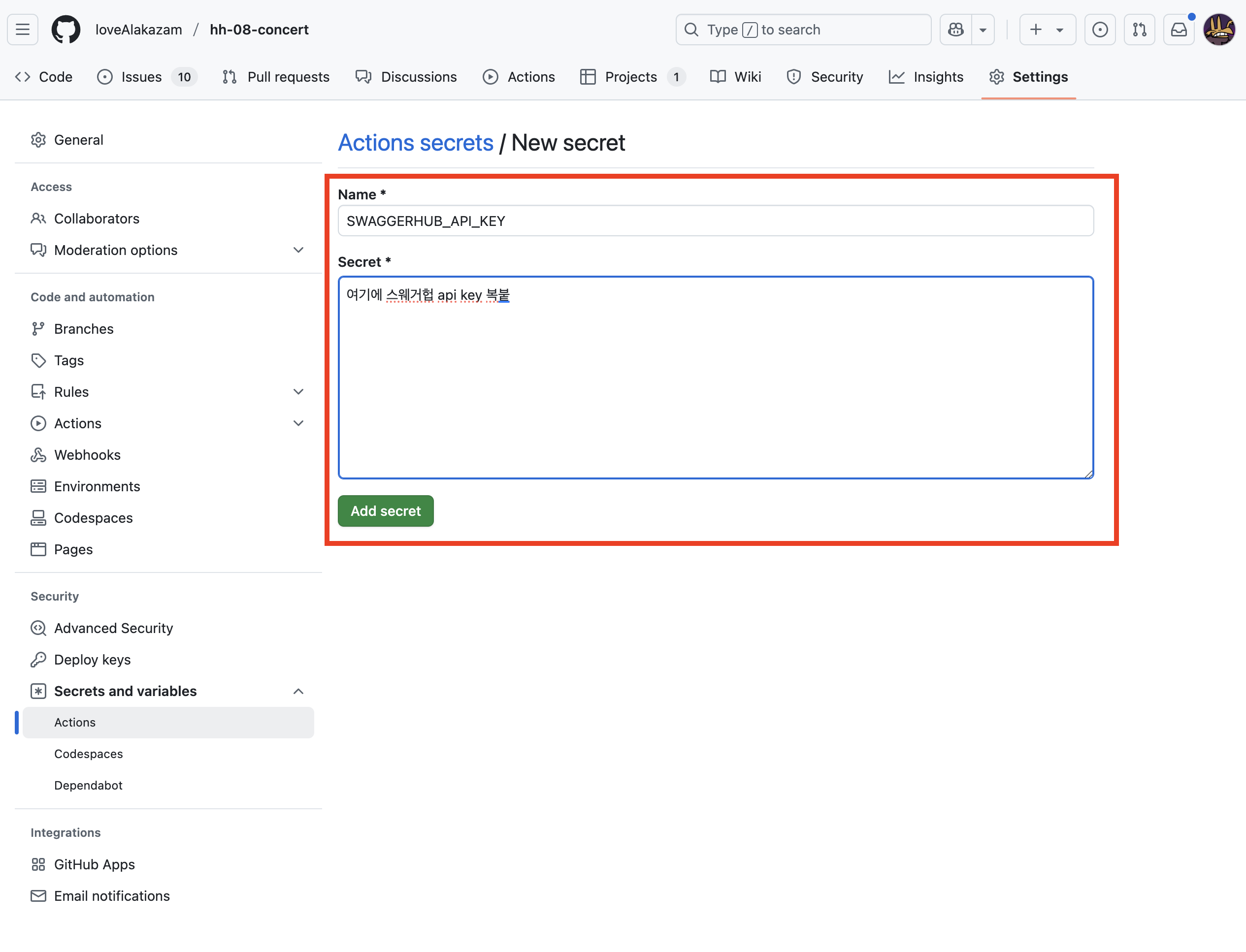Open Copilot chat icon
The image size is (1246, 952).
tap(956, 30)
